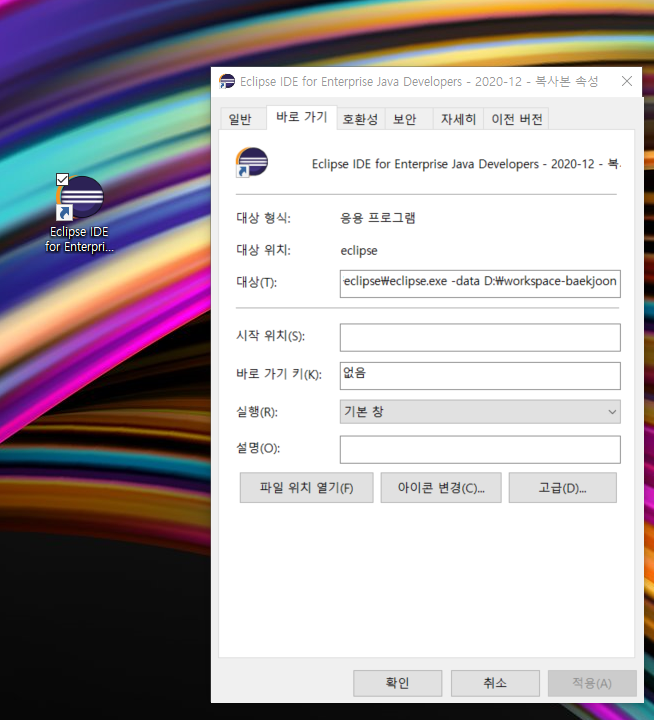Open the 호환성 tab
654x720 pixels.
pyautogui.click(x=361, y=119)
